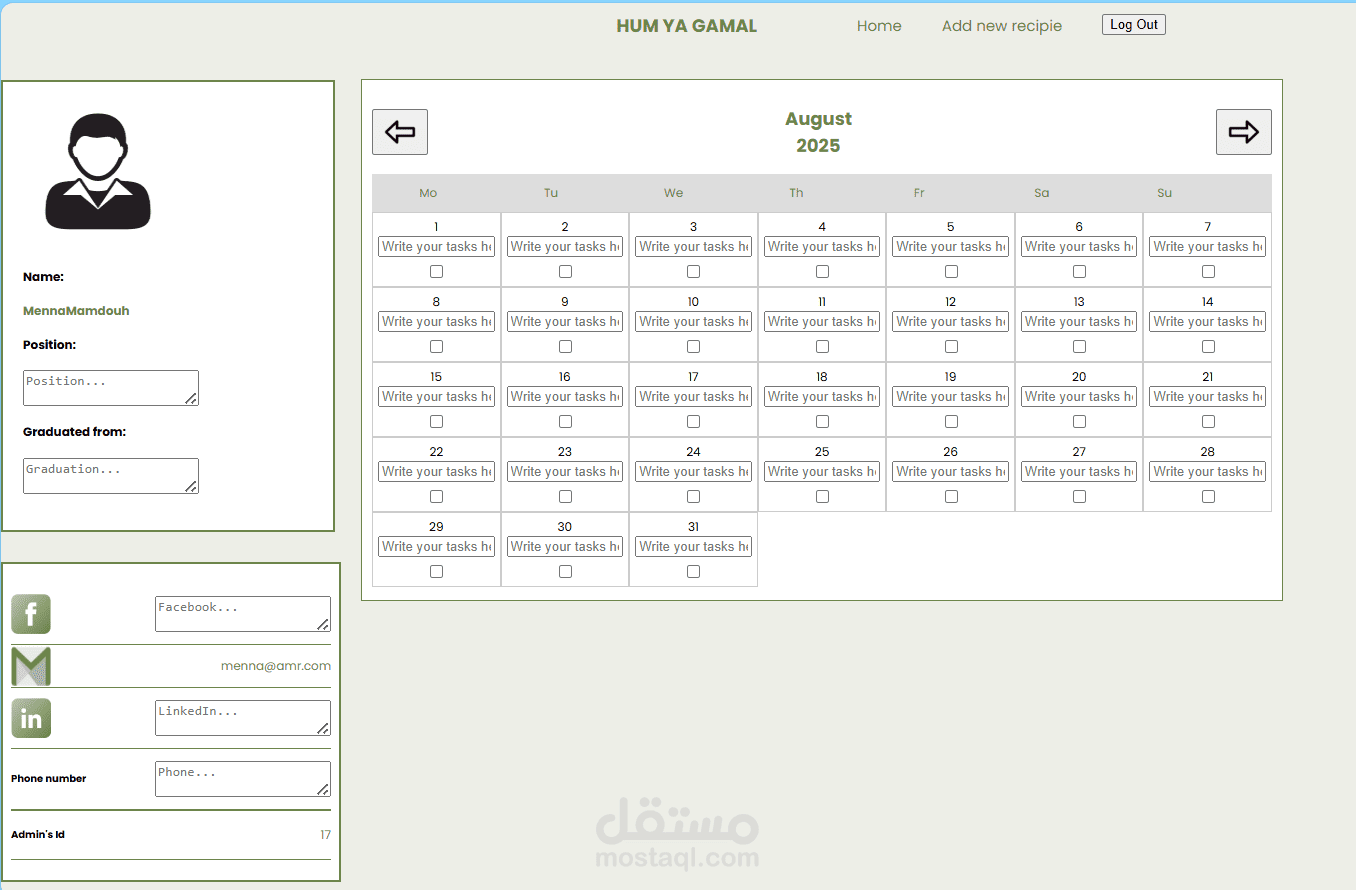1356x890 pixels.
Task: Select the Facebook text field
Action: [x=243, y=614]
